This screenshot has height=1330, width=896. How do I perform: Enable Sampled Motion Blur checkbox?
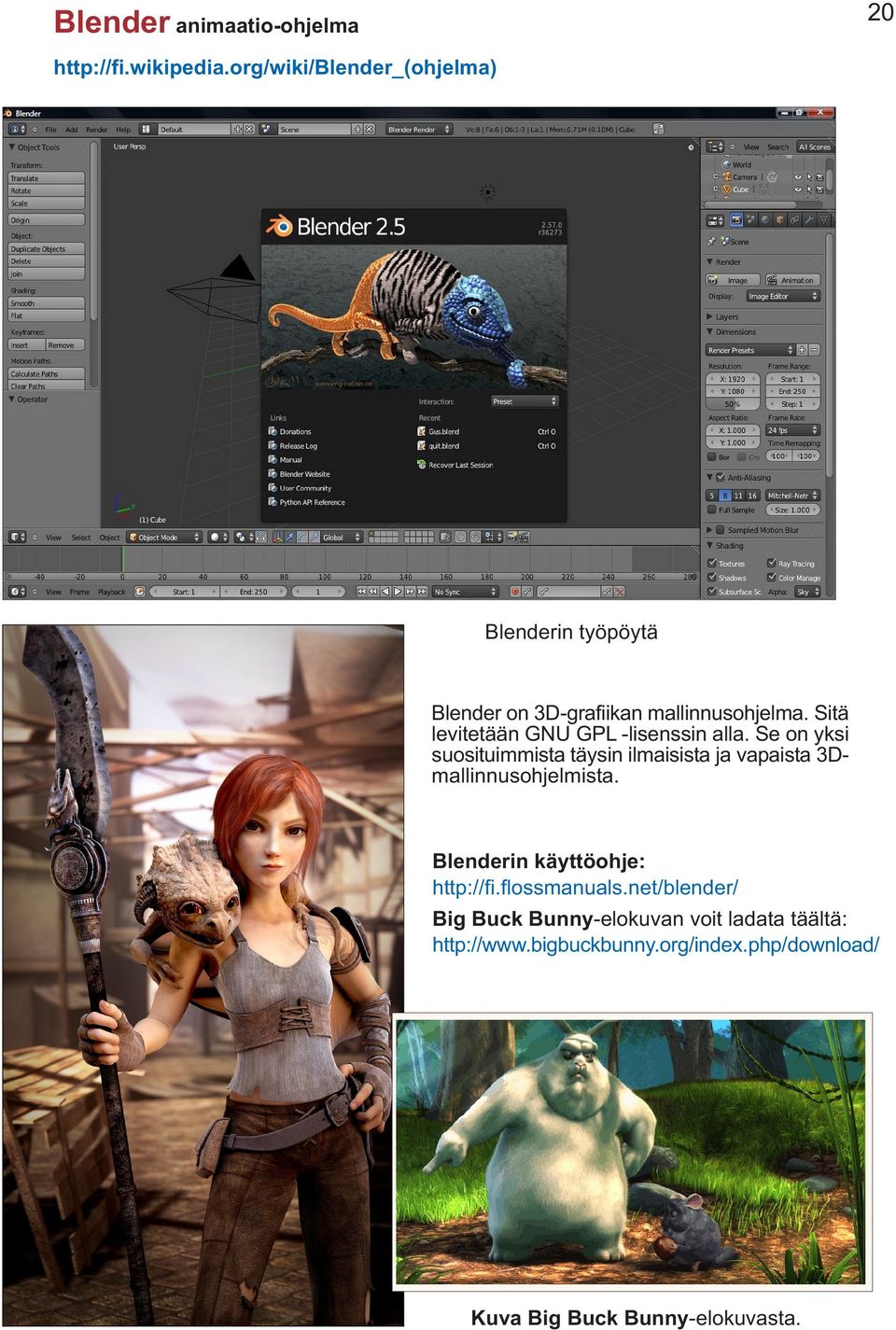721,529
